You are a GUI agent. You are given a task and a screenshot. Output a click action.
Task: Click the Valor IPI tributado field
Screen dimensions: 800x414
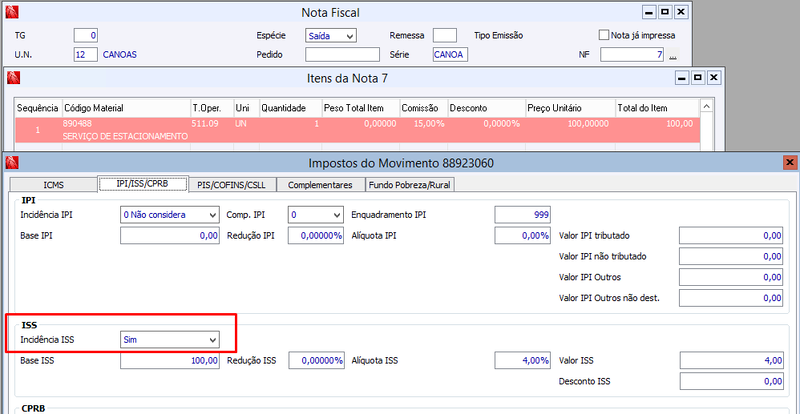click(x=731, y=235)
